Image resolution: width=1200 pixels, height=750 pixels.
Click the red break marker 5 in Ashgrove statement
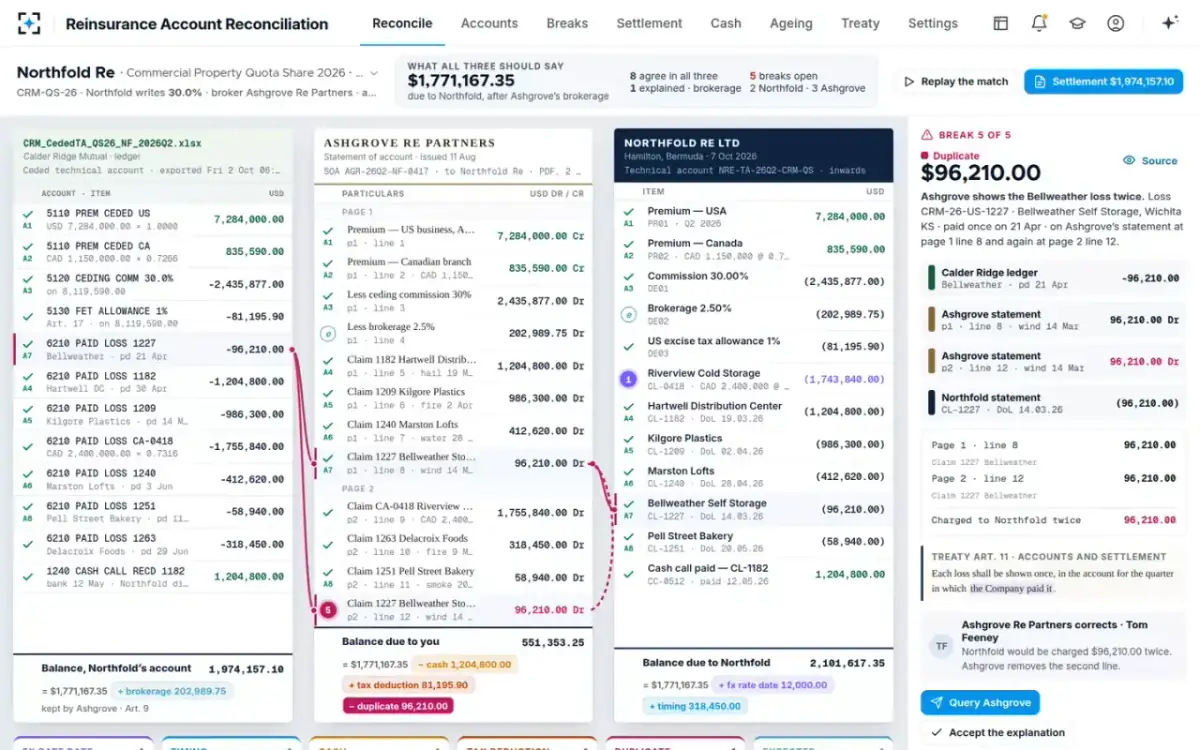(328, 609)
